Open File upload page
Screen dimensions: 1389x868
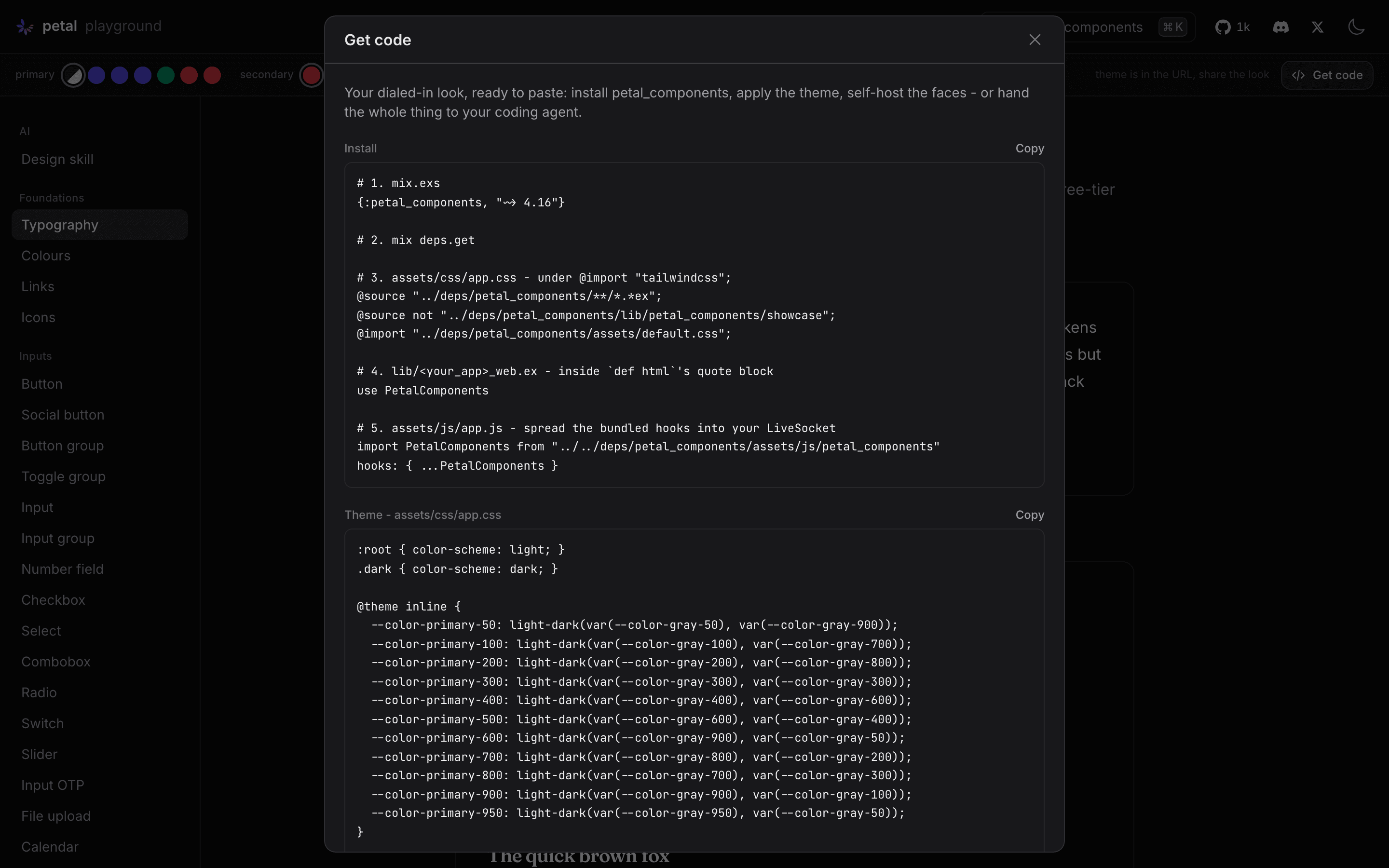100,816
